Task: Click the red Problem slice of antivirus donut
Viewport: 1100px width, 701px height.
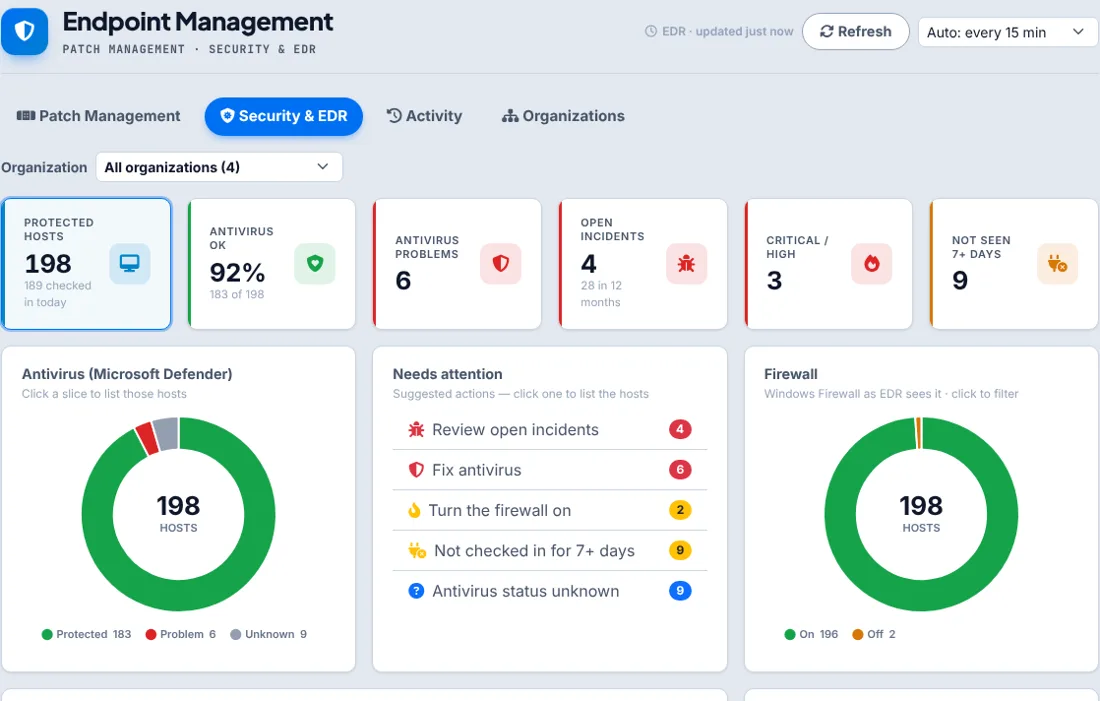Action: coord(147,438)
